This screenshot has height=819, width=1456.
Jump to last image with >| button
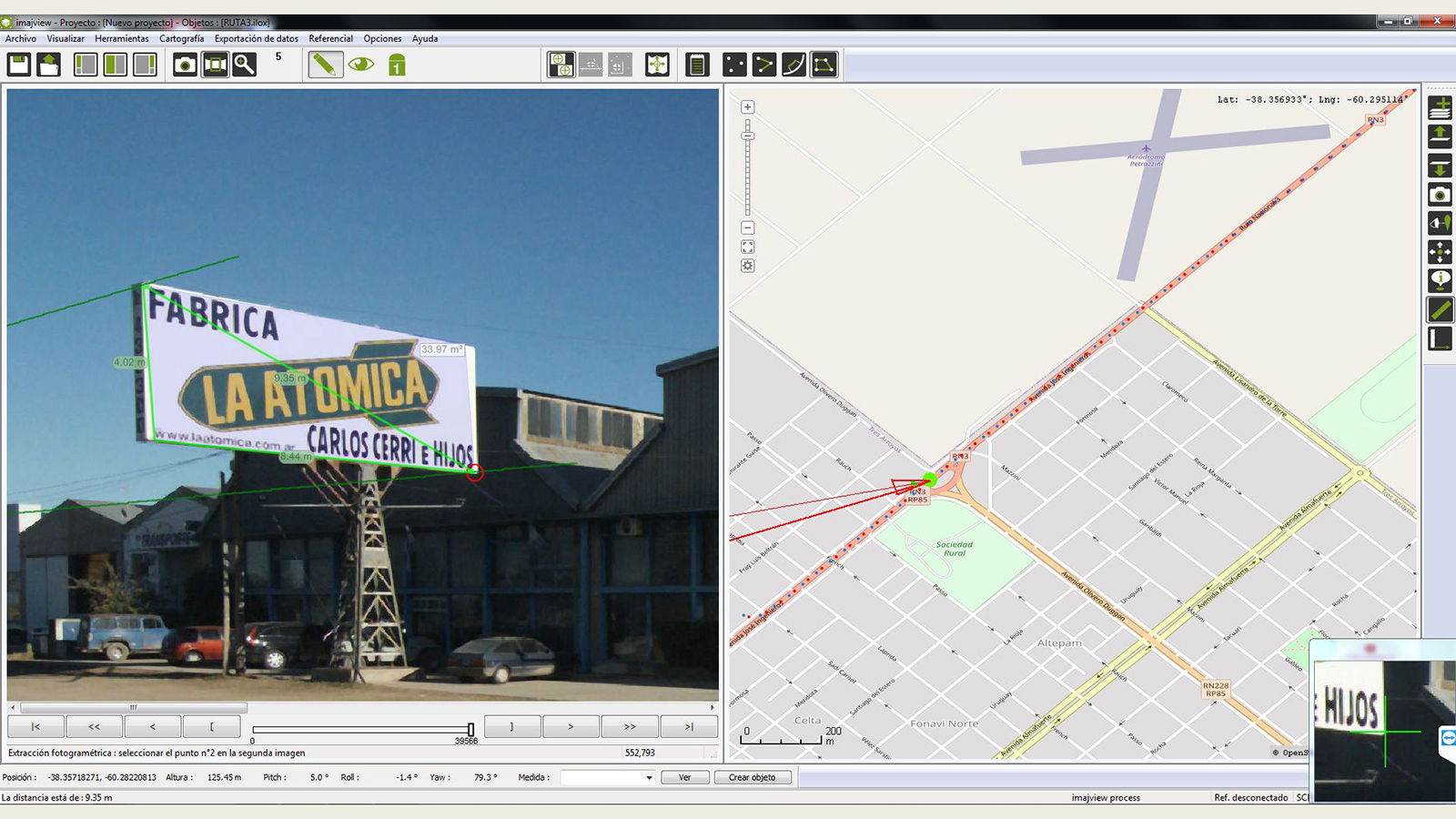click(x=689, y=726)
